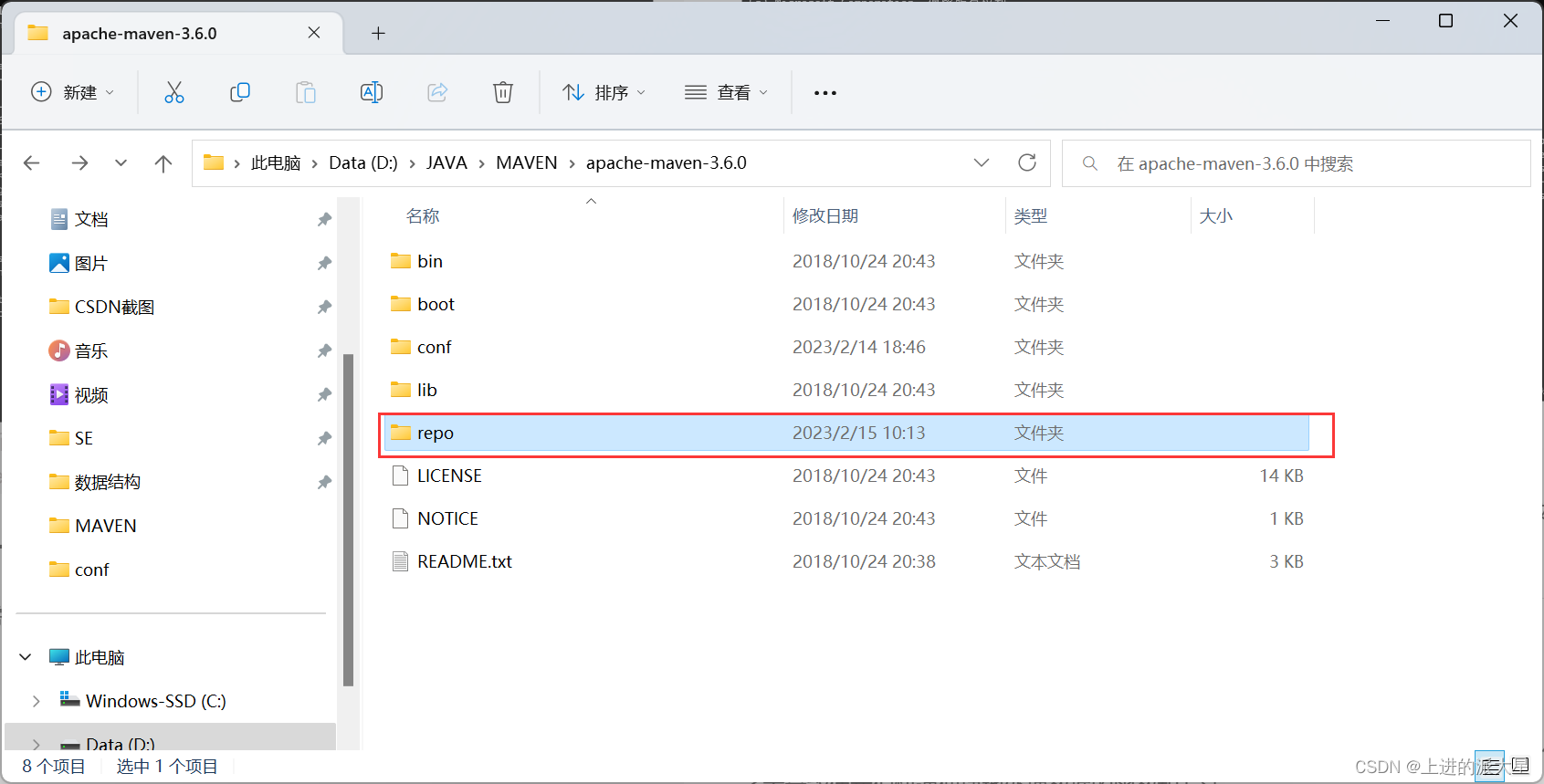1544x784 pixels.
Task: Select the repo folder row
Action: [846, 433]
